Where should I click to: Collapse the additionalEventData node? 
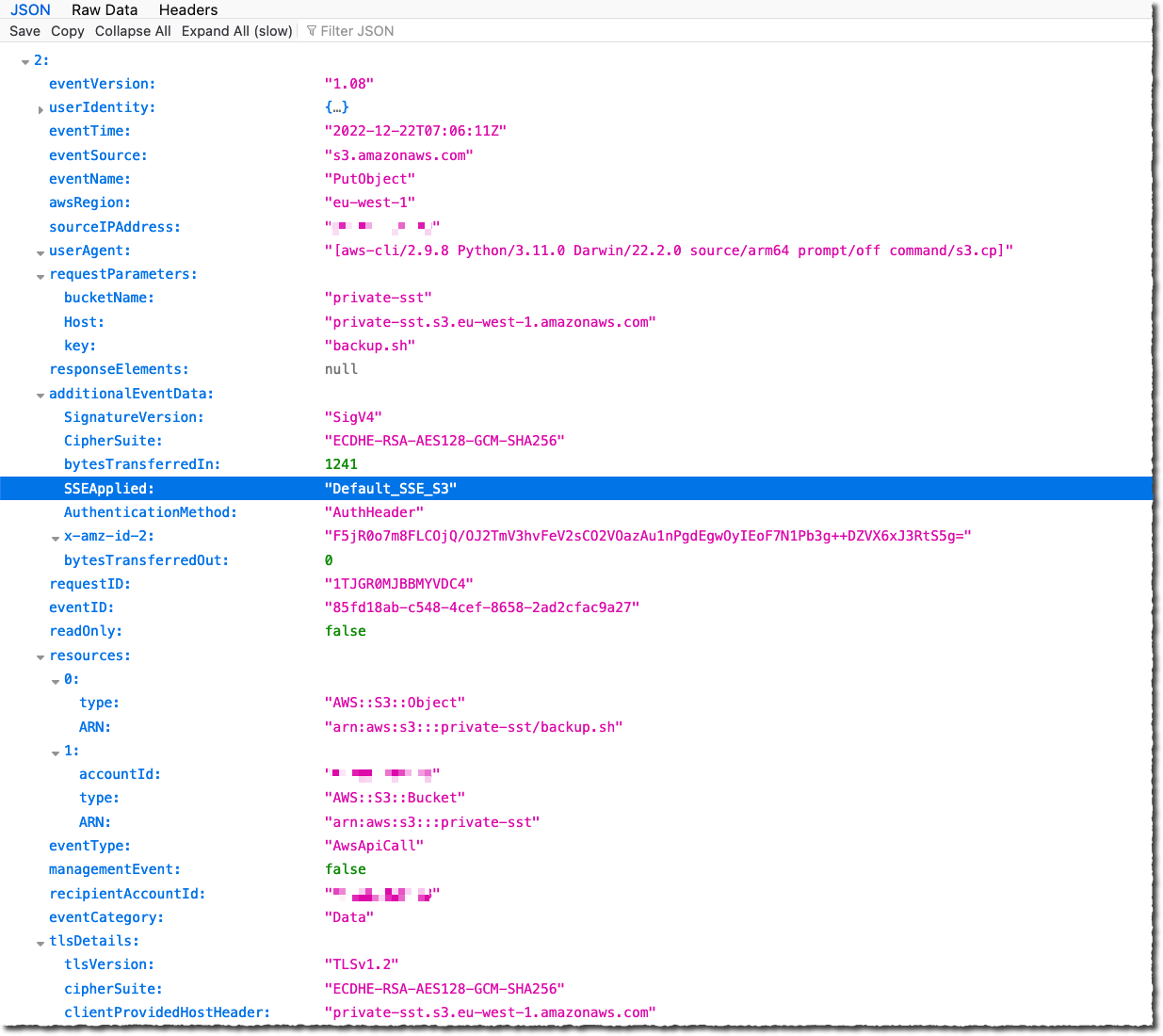tap(40, 395)
